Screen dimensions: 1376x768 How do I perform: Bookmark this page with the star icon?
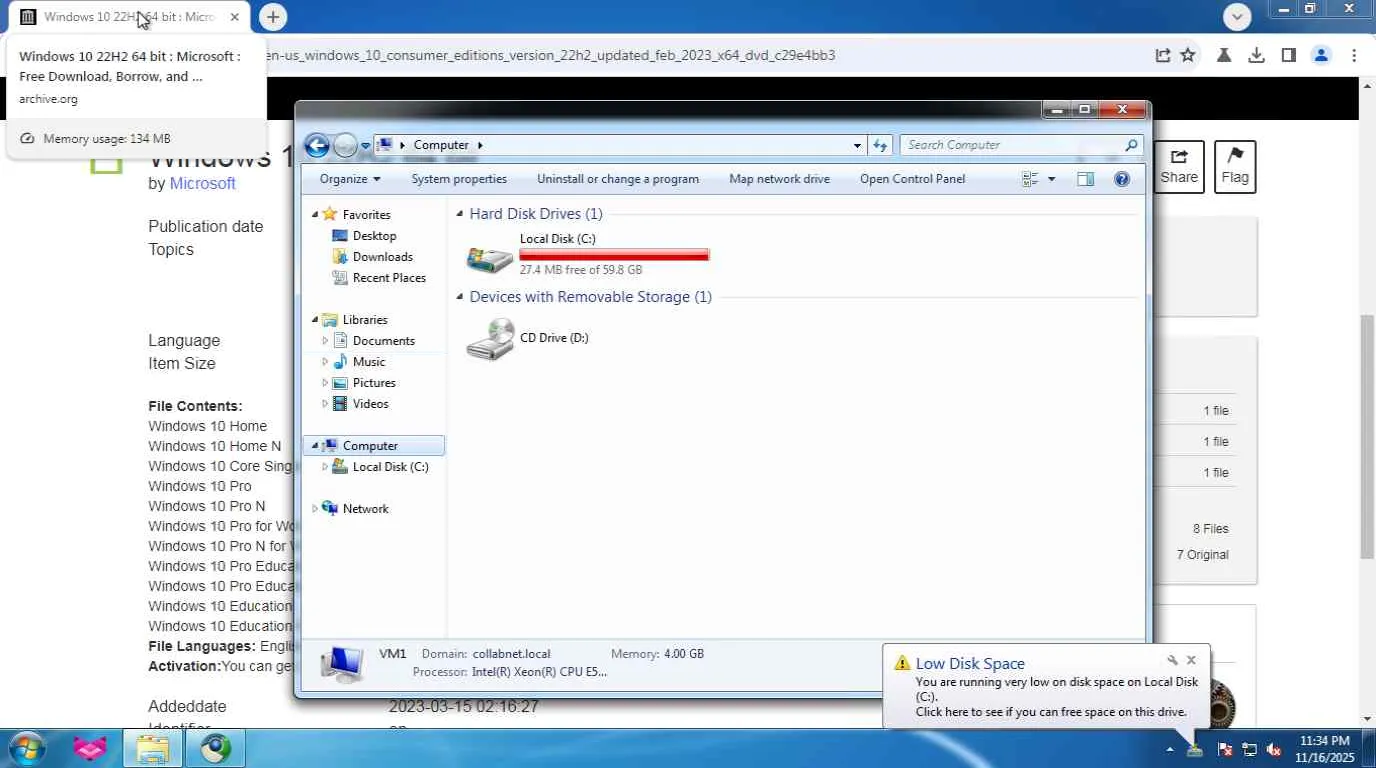coord(1188,56)
